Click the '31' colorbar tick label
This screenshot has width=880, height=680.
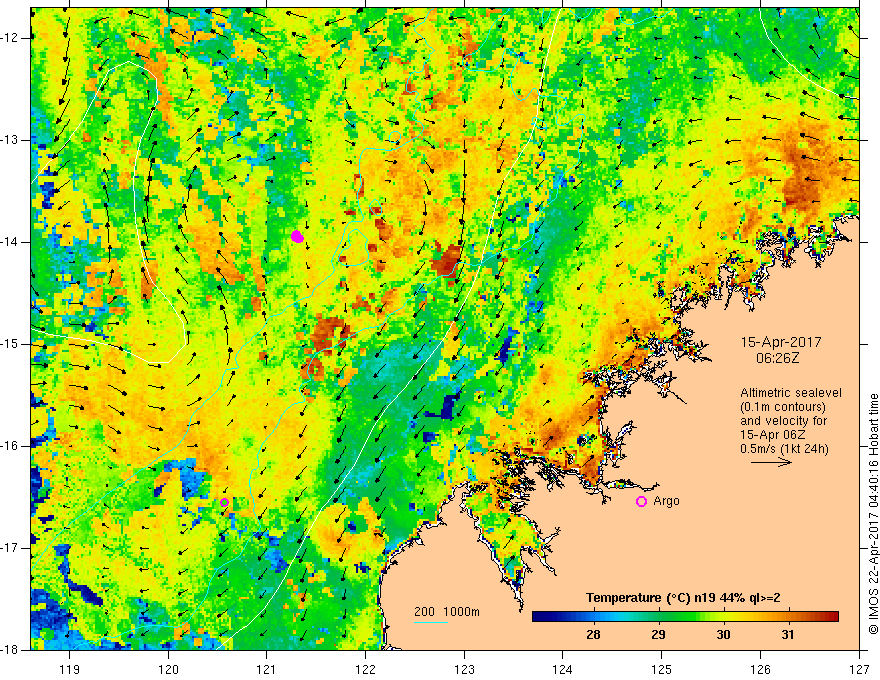coord(788,635)
